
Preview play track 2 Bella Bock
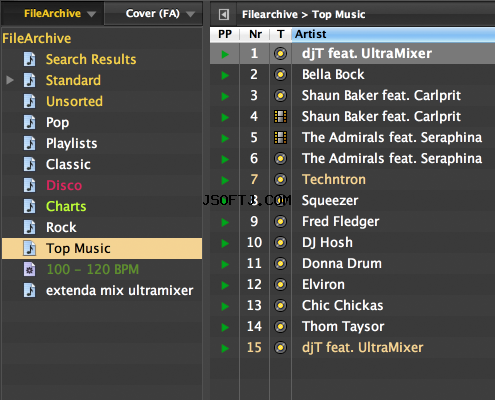(225, 75)
